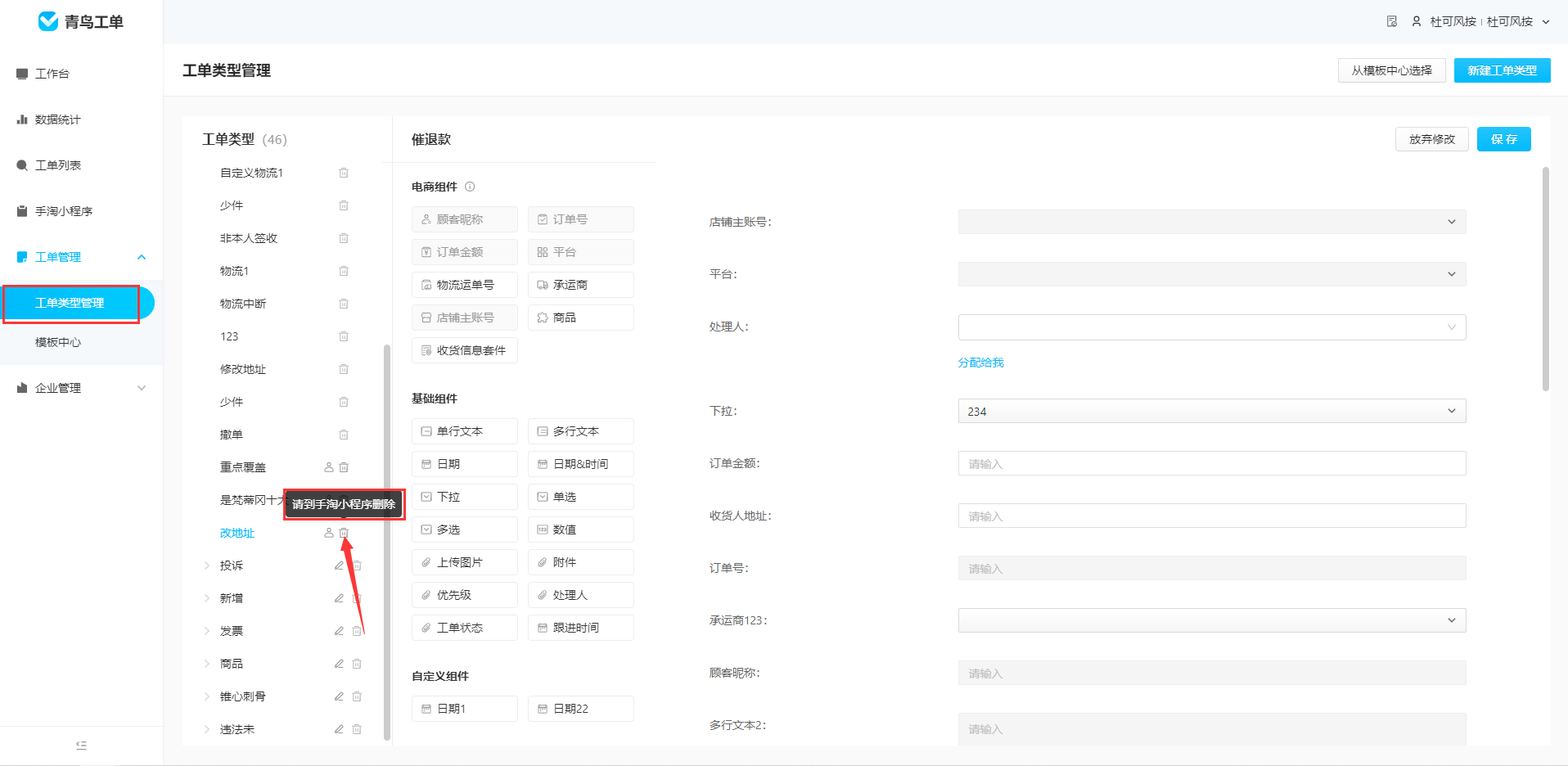Open the 承运商123 dropdown
This screenshot has height=766, width=1568.
1212,620
